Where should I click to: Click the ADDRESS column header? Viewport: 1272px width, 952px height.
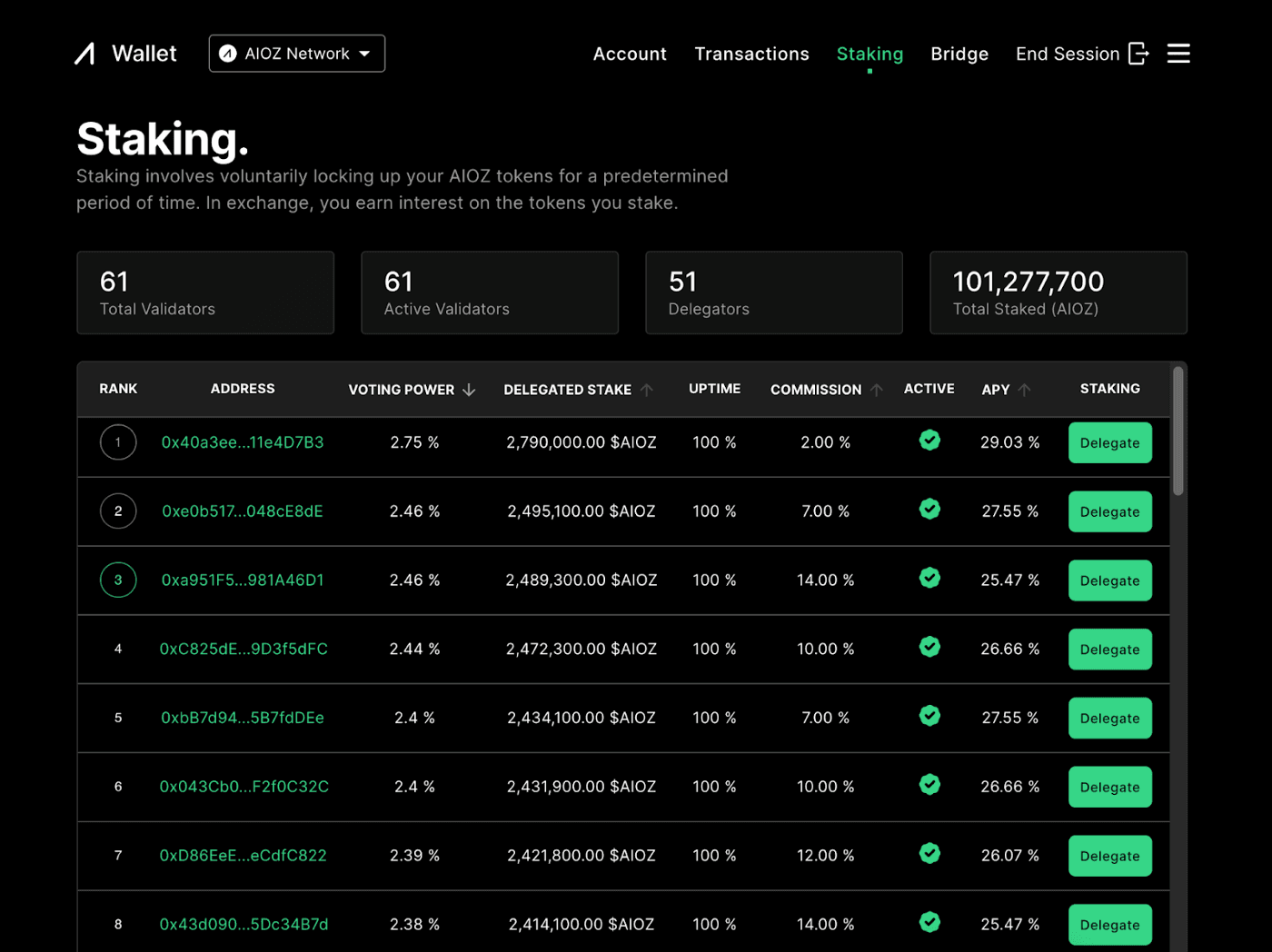pos(243,389)
